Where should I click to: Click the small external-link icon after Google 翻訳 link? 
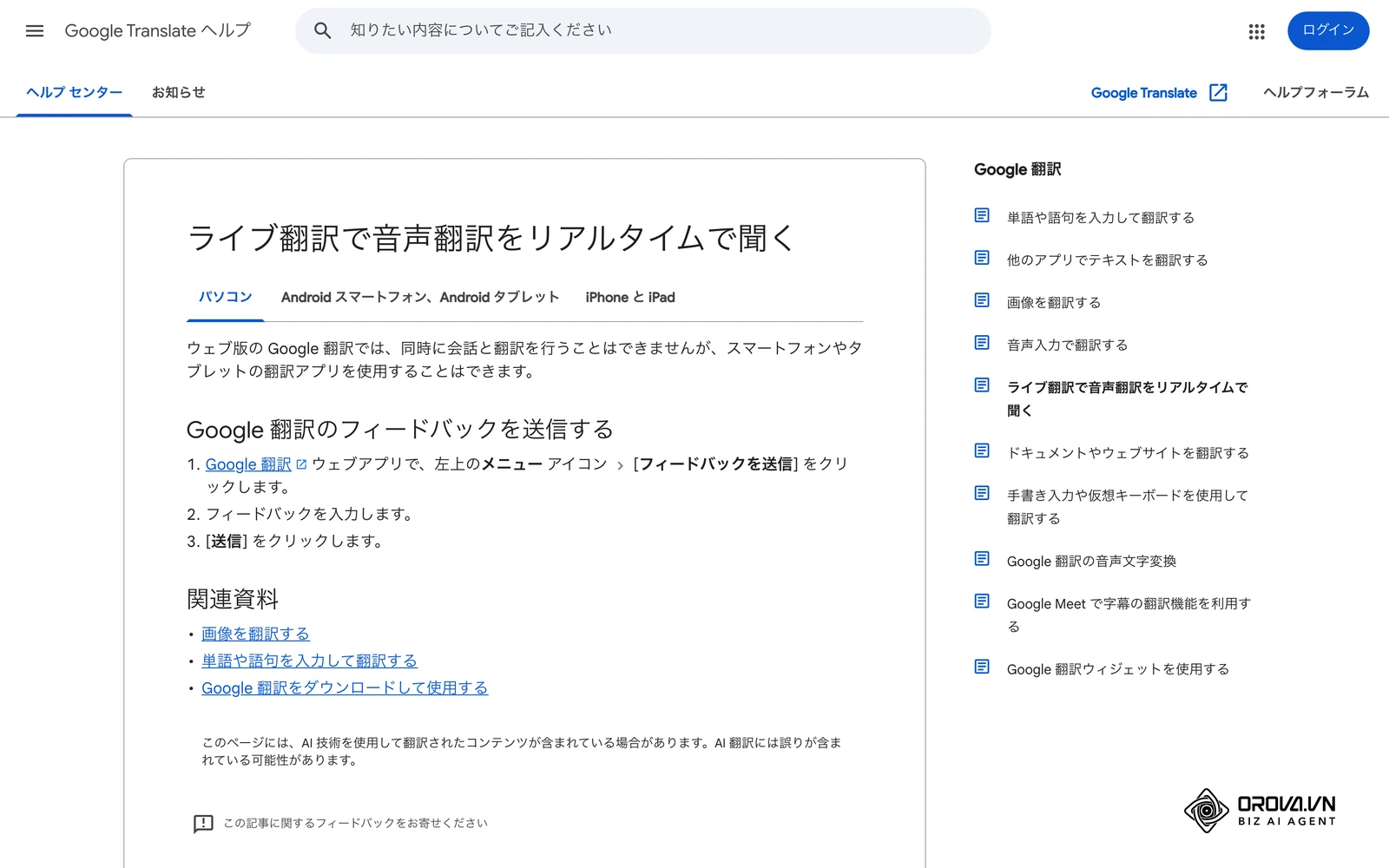pos(301,464)
